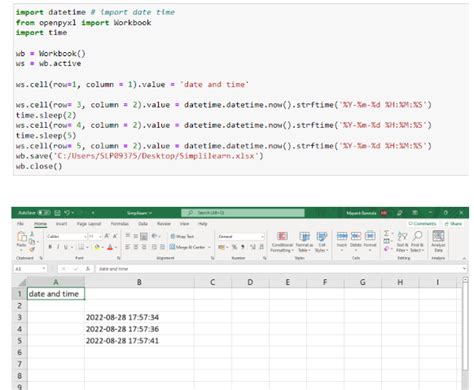Click the Share button
Image resolution: width=474 pixels, height=390 pixels.
click(x=453, y=224)
